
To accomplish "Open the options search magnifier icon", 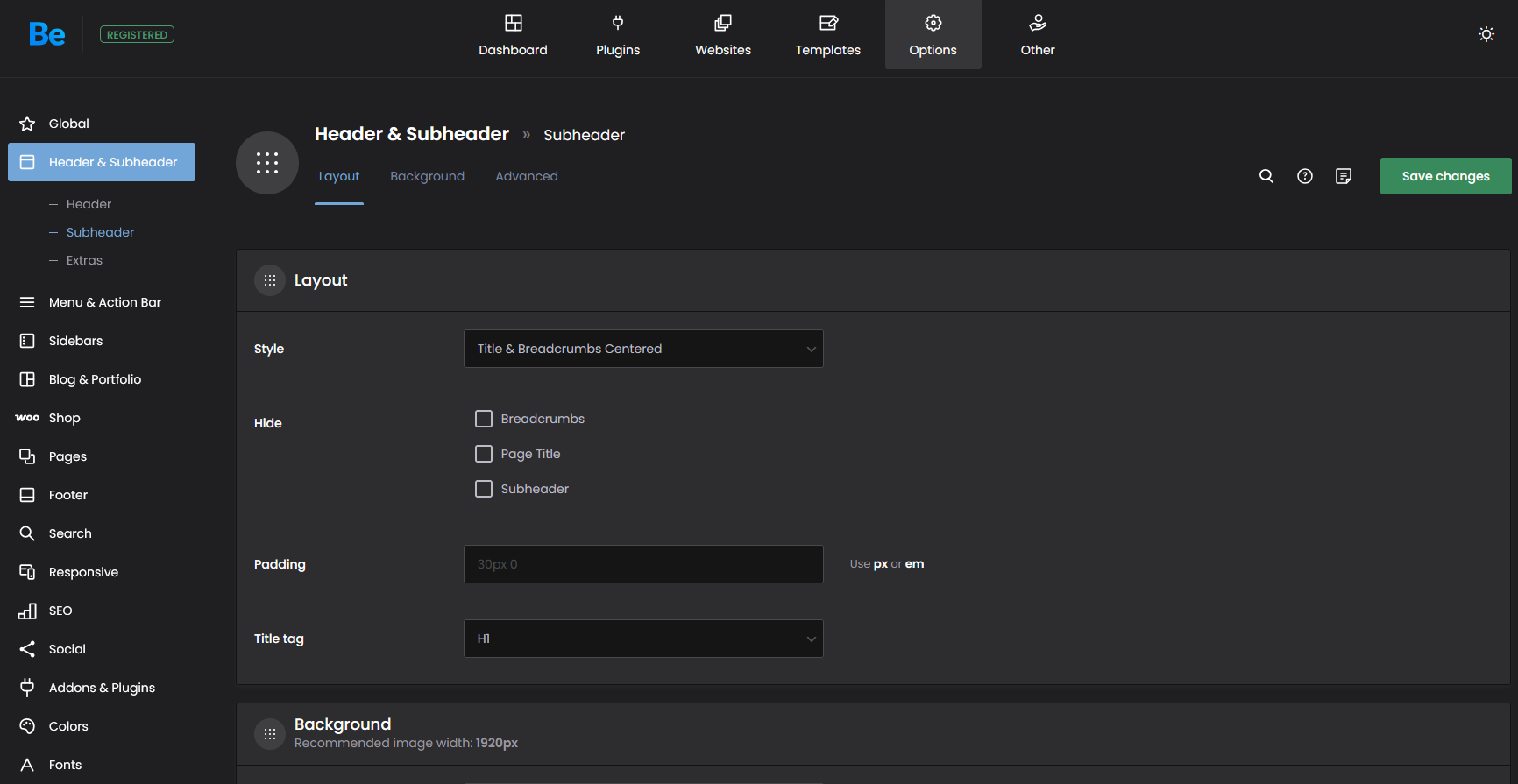I will (x=1266, y=176).
